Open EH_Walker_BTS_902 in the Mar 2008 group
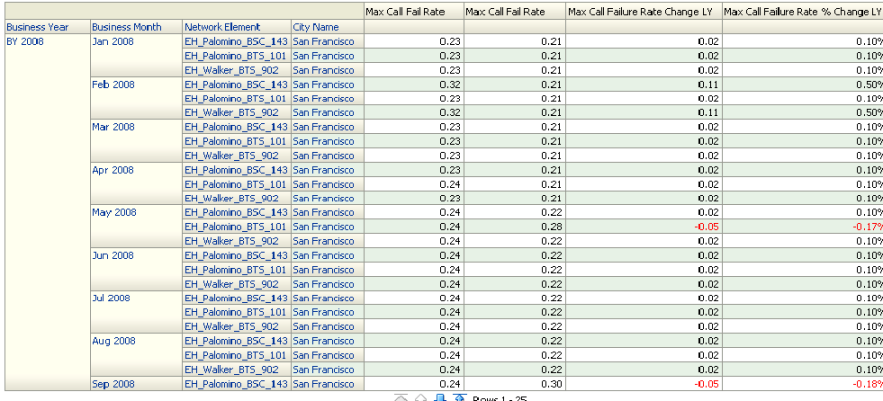The image size is (883, 401). 231,155
